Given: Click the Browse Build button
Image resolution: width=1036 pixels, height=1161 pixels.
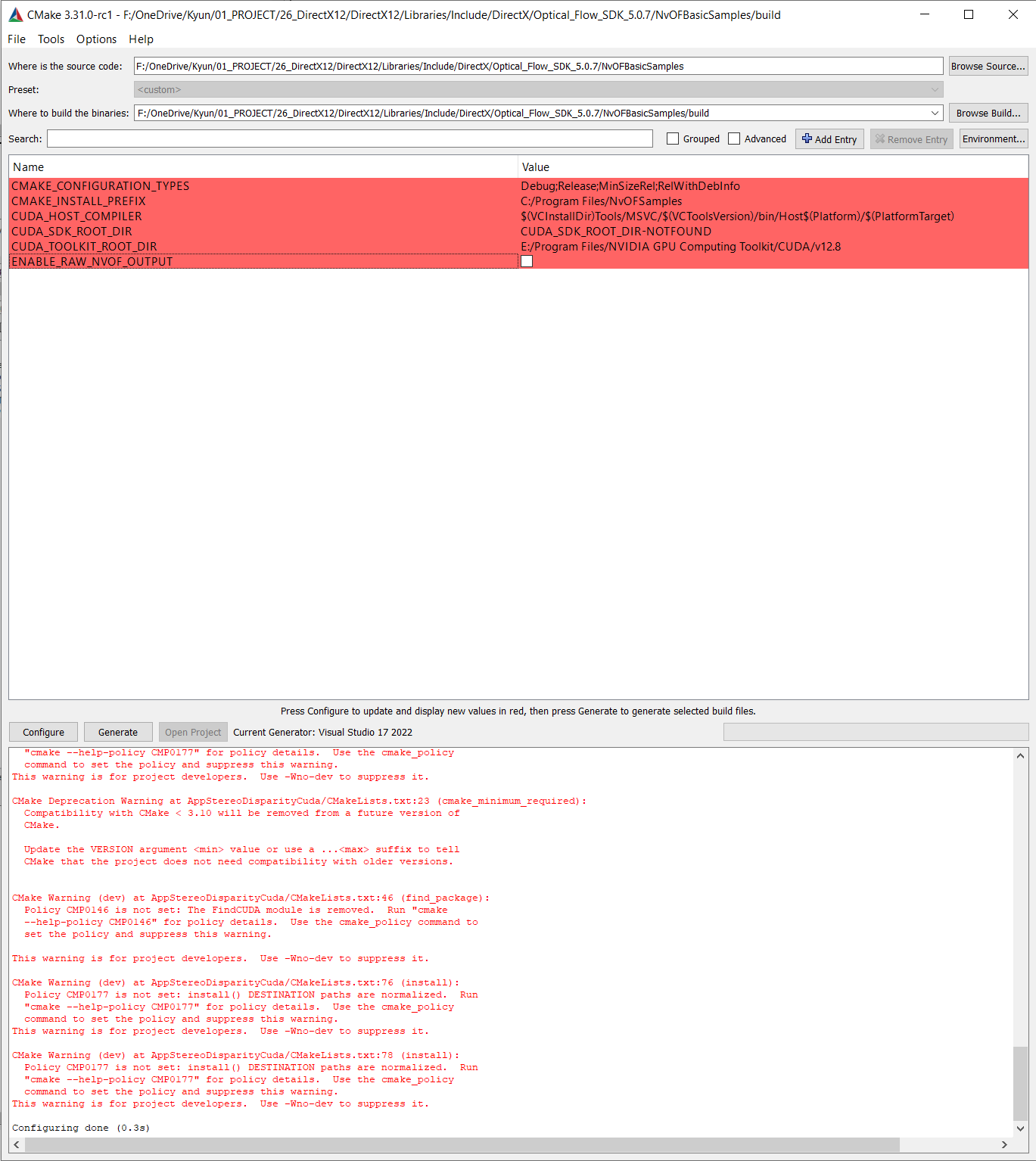Looking at the screenshot, I should [x=988, y=113].
